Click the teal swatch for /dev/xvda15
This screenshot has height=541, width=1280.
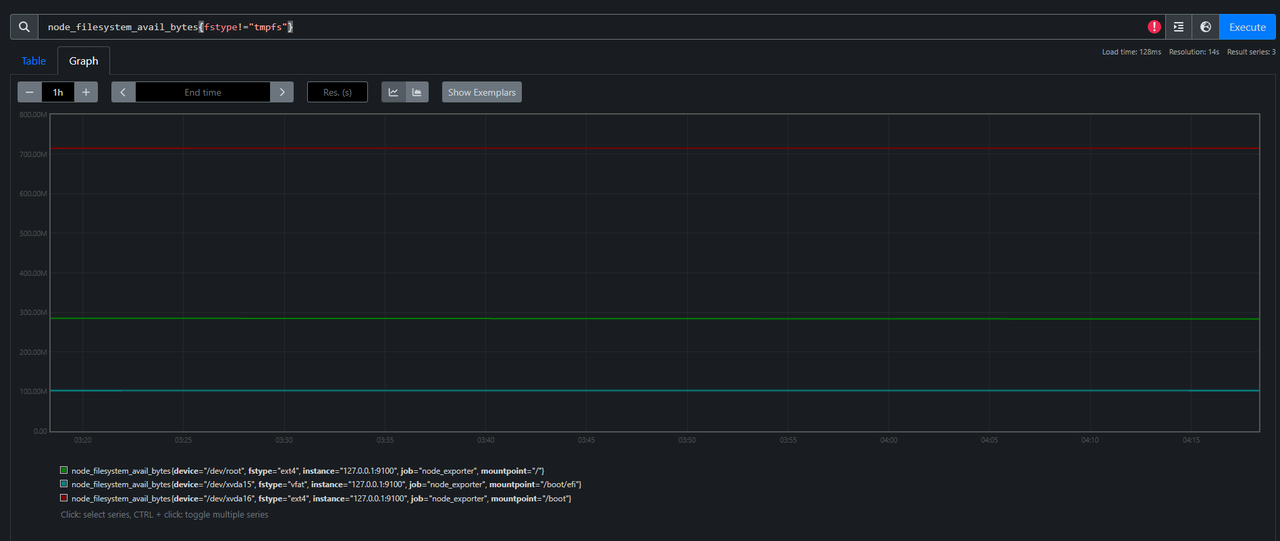64,484
